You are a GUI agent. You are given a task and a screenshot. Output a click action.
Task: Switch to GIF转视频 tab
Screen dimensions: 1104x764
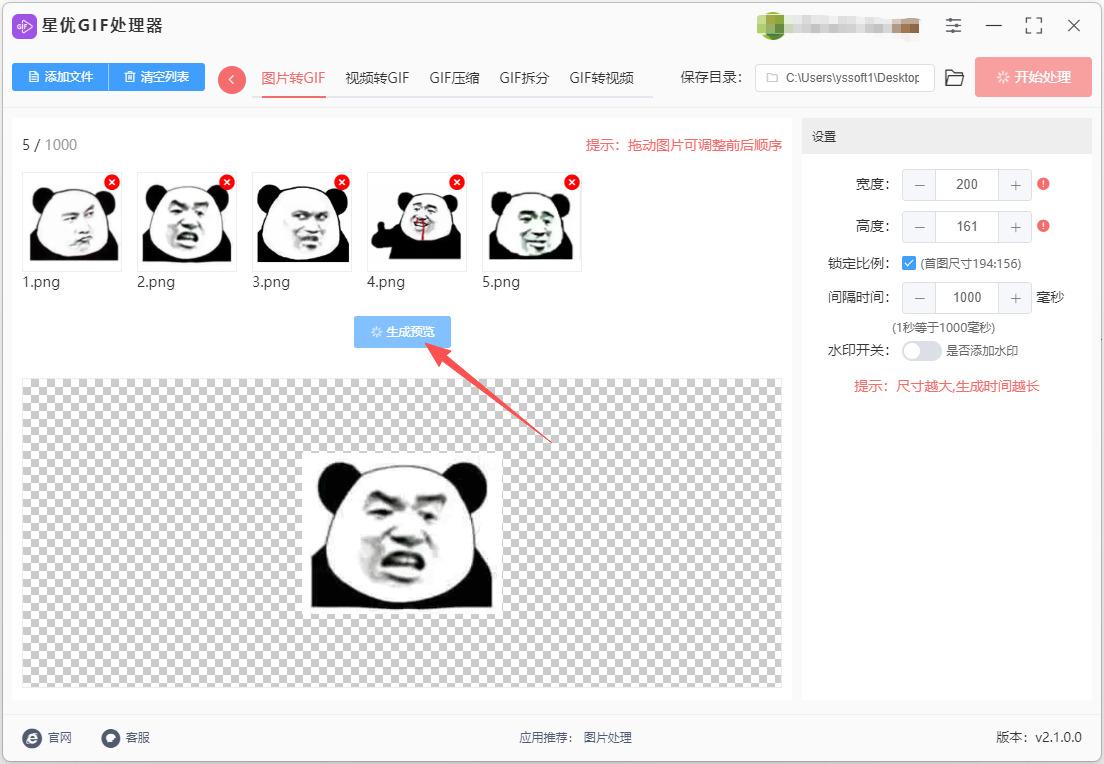tap(601, 78)
